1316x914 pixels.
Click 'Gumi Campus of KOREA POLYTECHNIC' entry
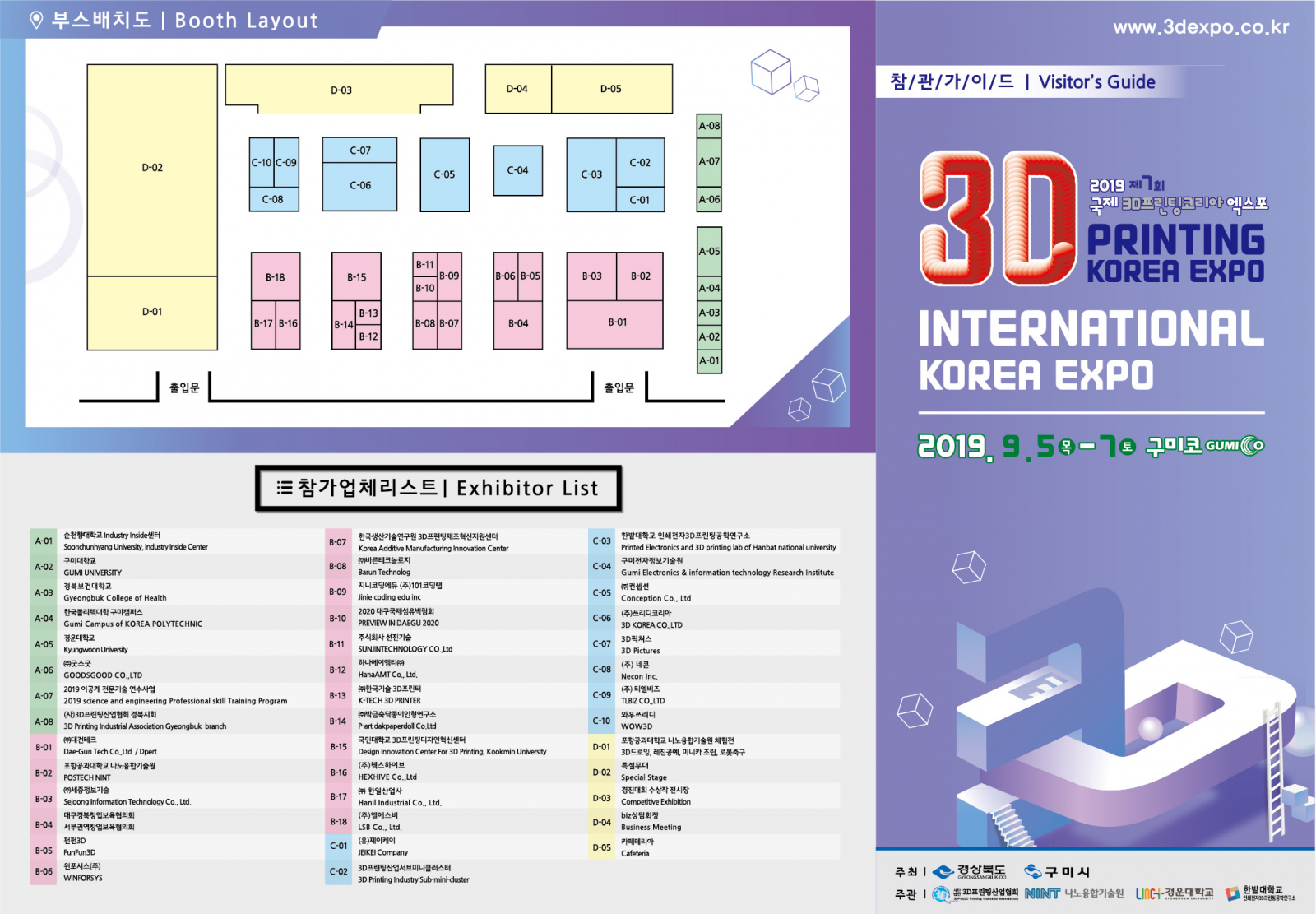tap(132, 624)
